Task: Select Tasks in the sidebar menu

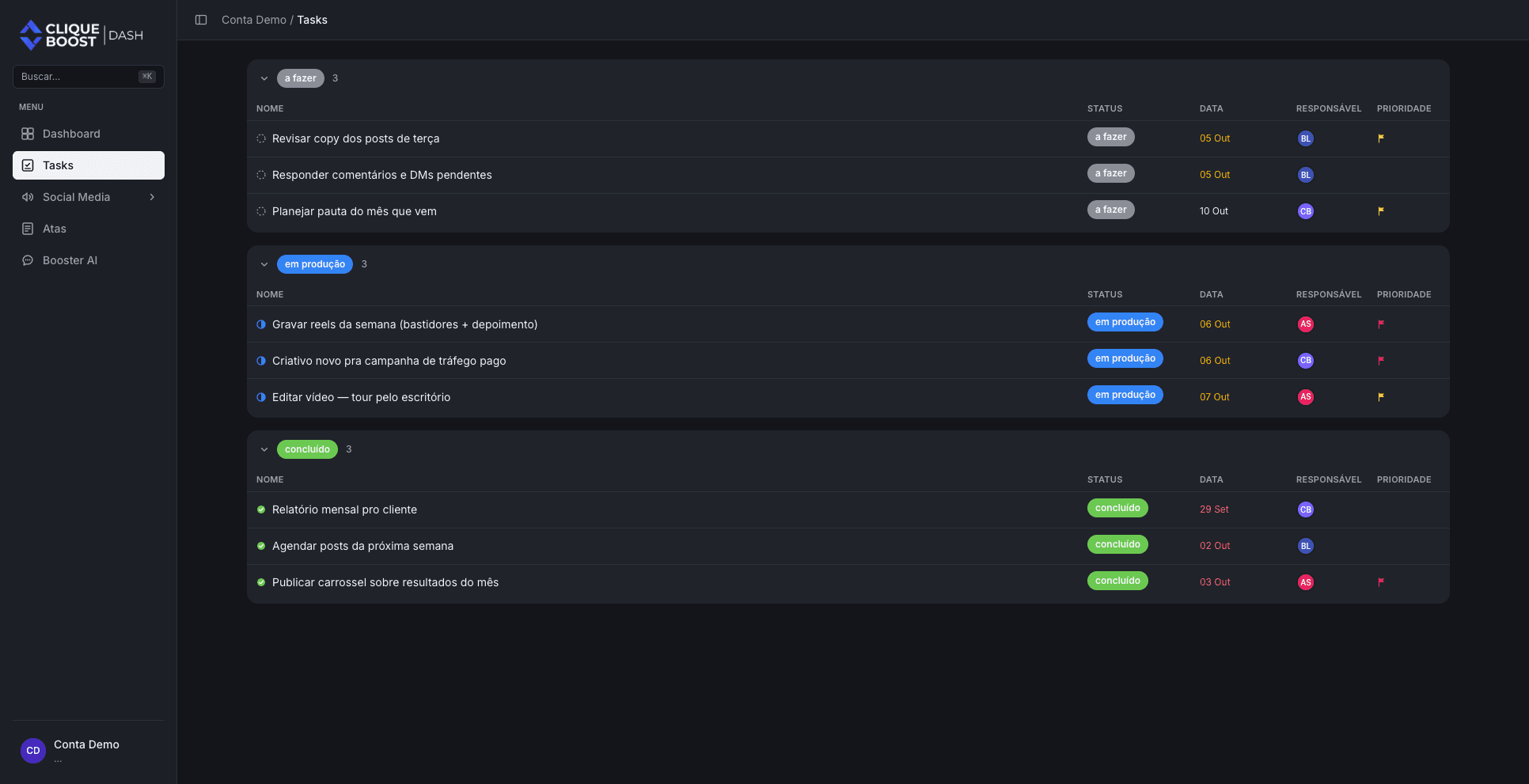Action: coord(89,165)
